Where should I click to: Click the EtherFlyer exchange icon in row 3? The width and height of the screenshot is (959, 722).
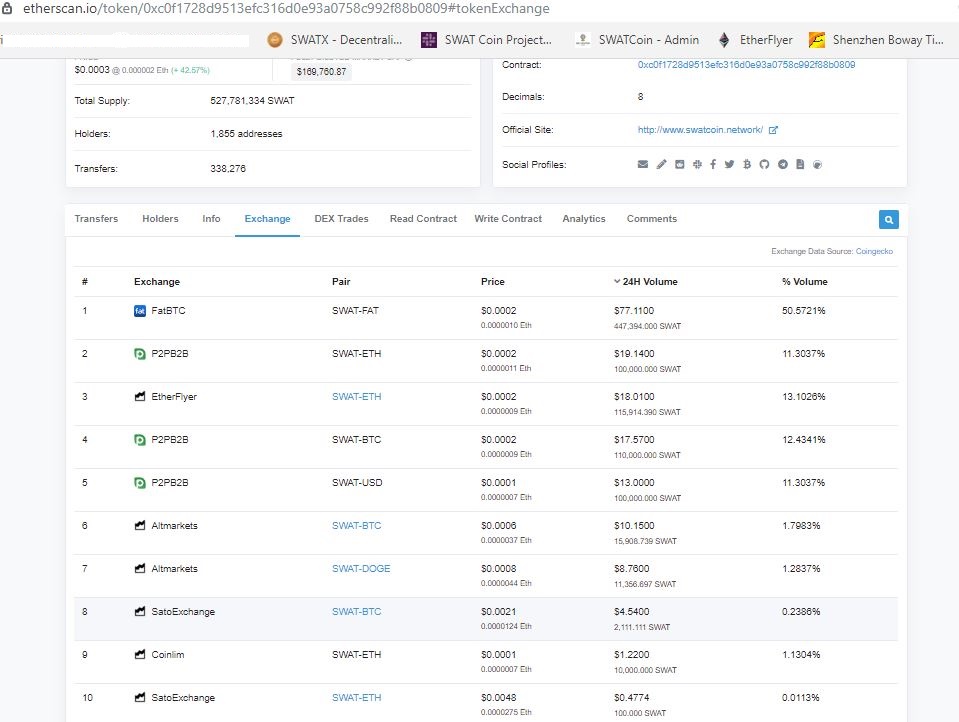pos(139,396)
